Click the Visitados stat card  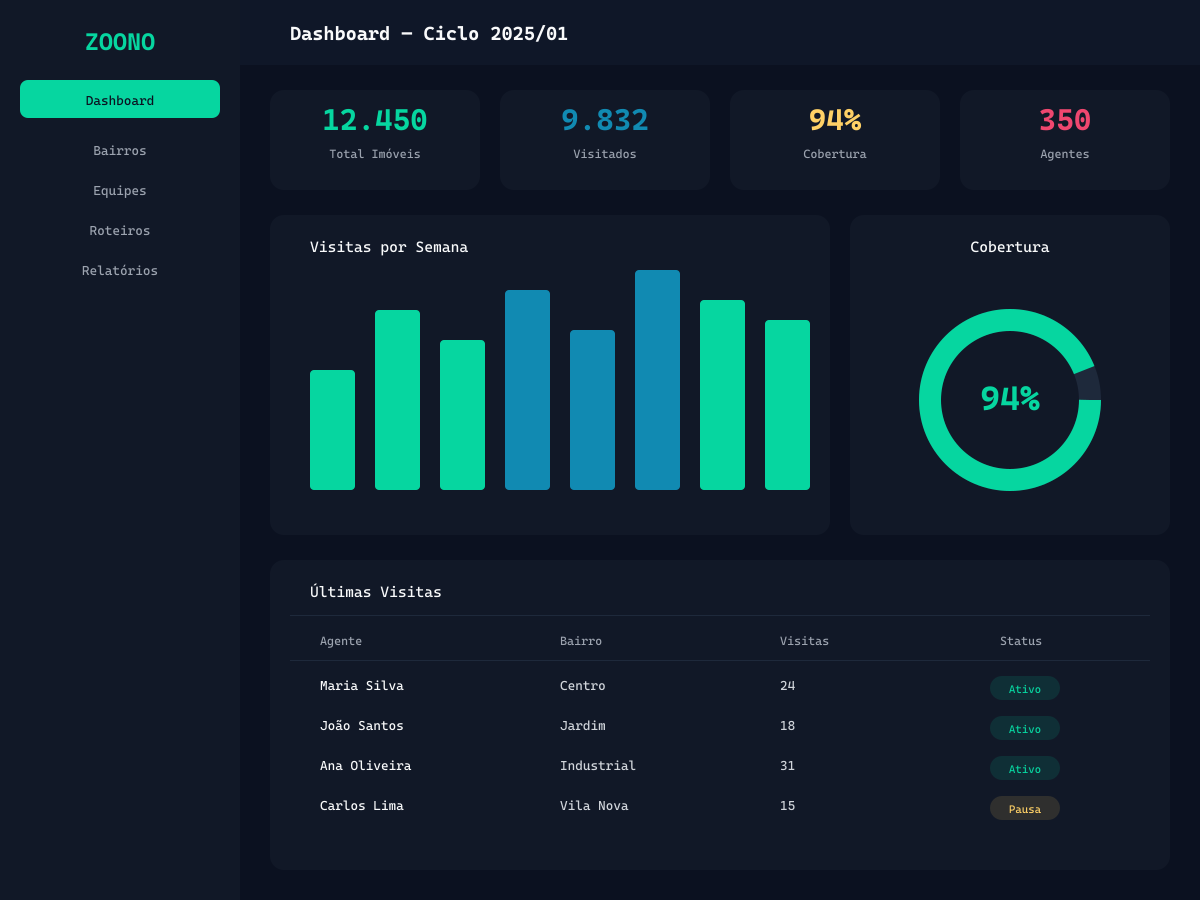pos(604,139)
